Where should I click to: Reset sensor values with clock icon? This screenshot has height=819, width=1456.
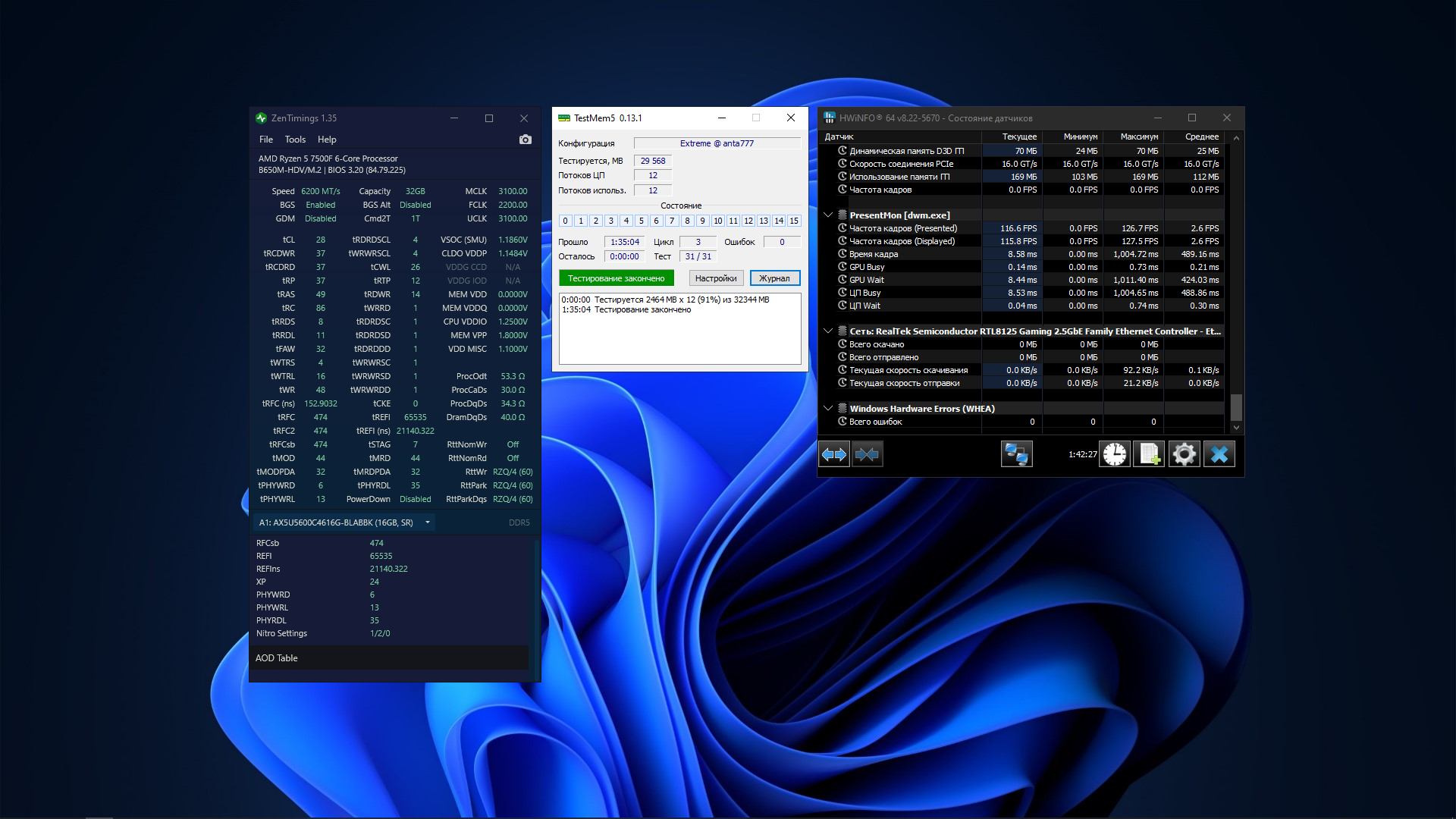[1115, 454]
